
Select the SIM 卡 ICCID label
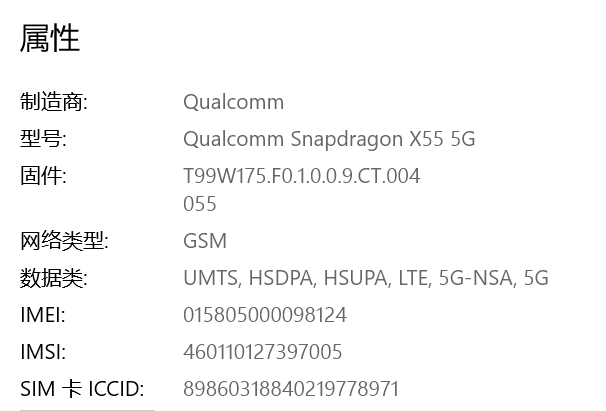click(x=82, y=389)
